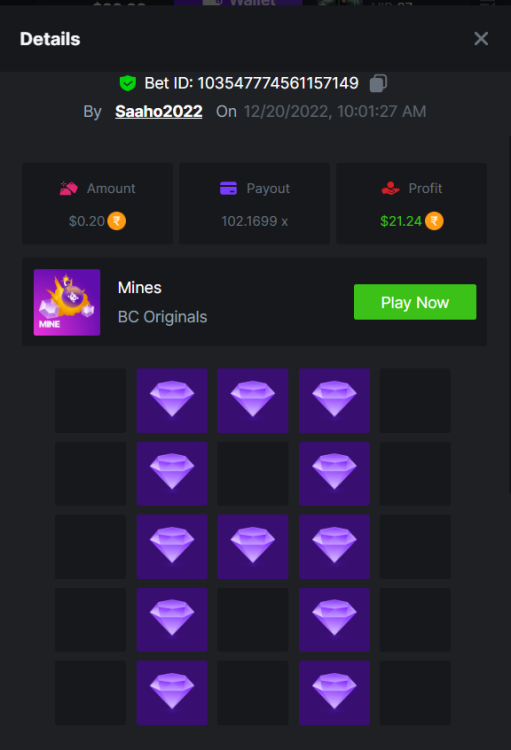Image resolution: width=511 pixels, height=750 pixels.
Task: Select the empty center tile in the second row
Action: pos(253,474)
